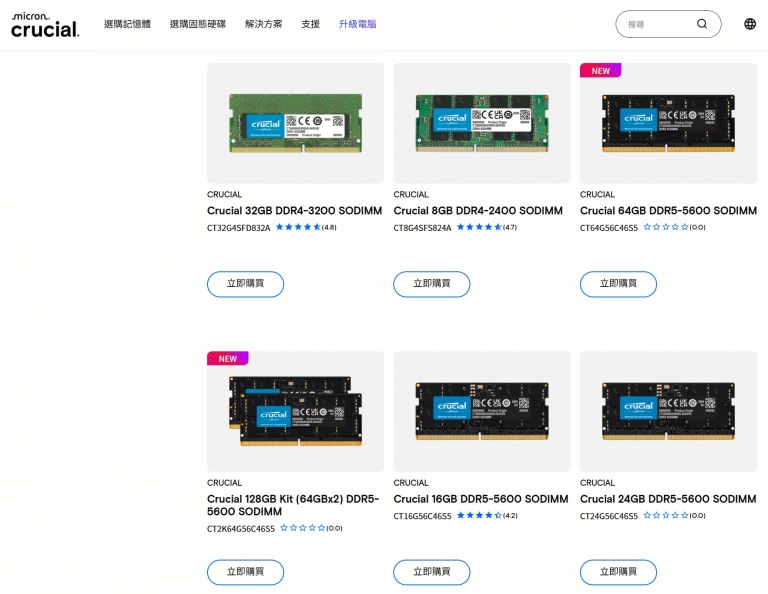Screen dimensions: 768x594
Task: View the 24GB DDR5-5600 product image
Action: pos(669,411)
